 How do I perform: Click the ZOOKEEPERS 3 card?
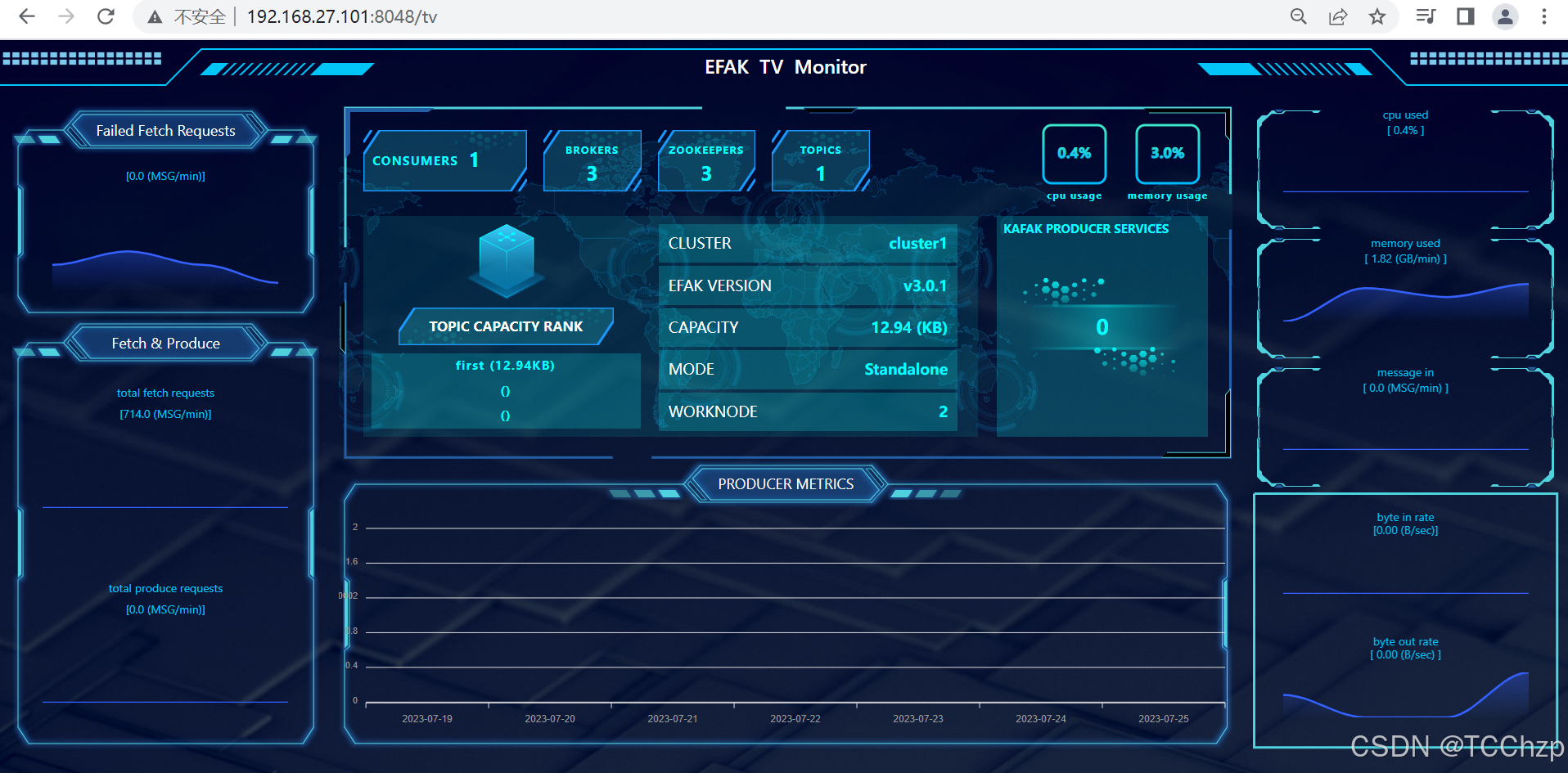pyautogui.click(x=706, y=160)
